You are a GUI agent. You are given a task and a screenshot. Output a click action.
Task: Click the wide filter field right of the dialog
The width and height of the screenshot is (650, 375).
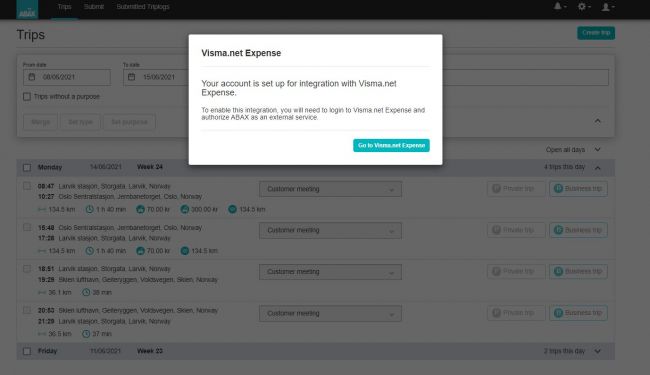(x=526, y=77)
